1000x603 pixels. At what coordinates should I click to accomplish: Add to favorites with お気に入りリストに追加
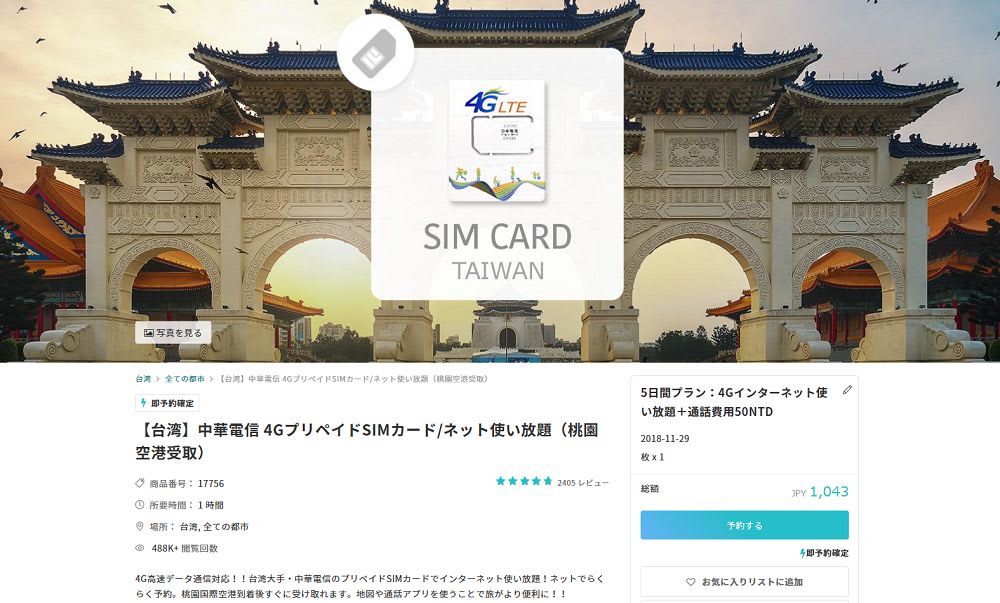[744, 581]
